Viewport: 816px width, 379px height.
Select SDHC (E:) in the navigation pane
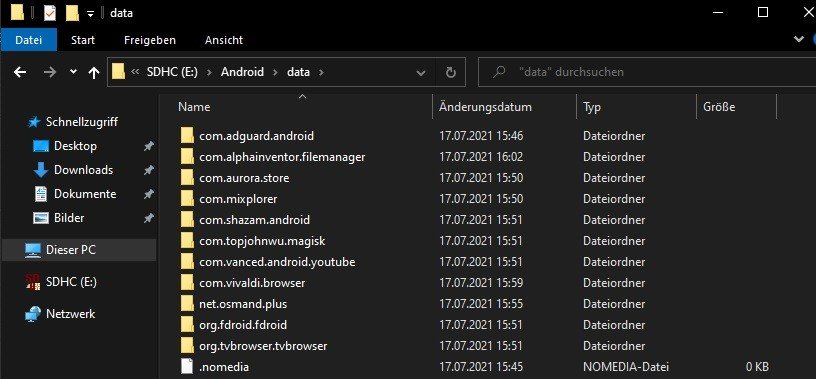(x=71, y=282)
